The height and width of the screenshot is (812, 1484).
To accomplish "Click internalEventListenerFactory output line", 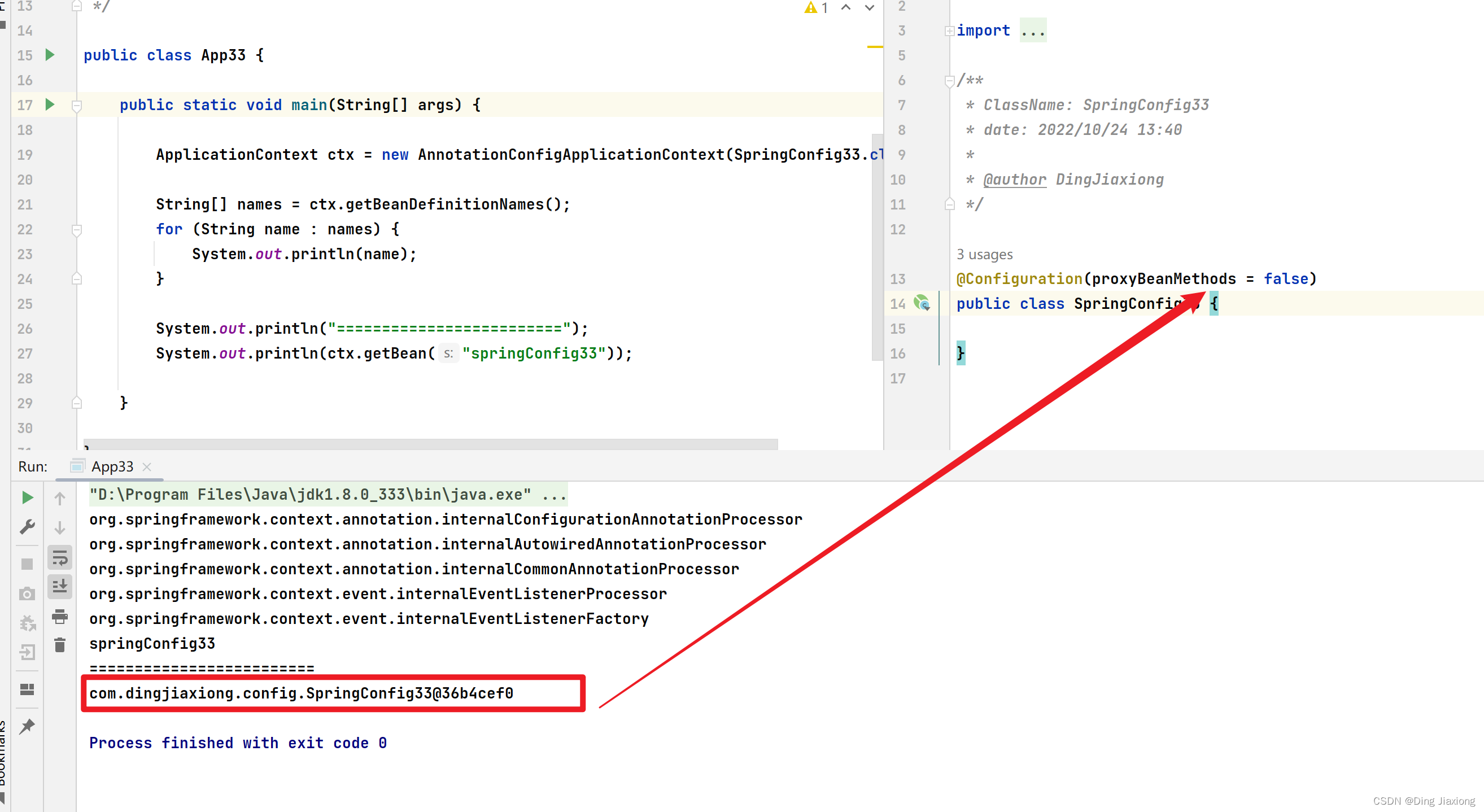I will click(369, 619).
